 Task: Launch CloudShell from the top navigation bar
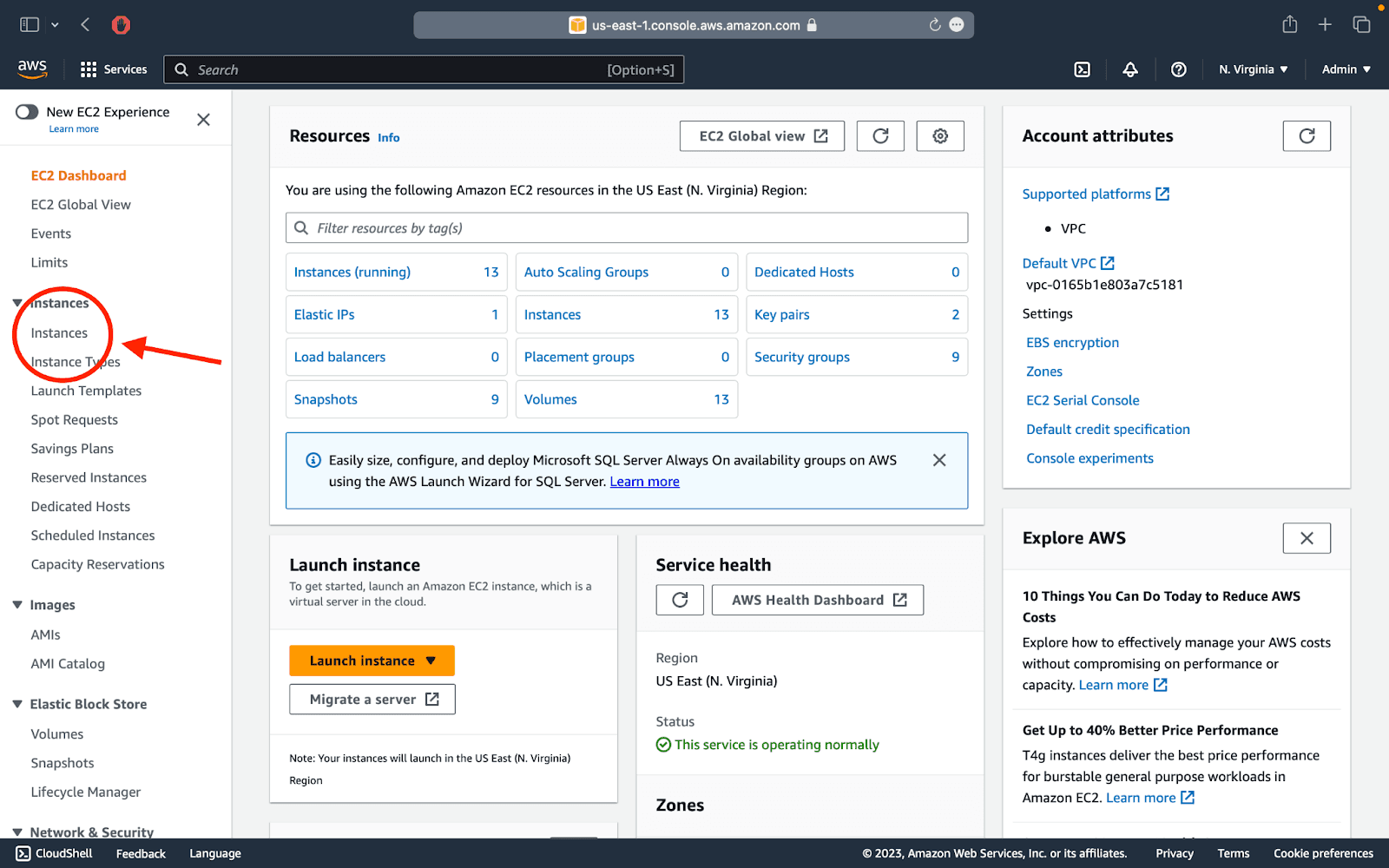click(x=1082, y=69)
